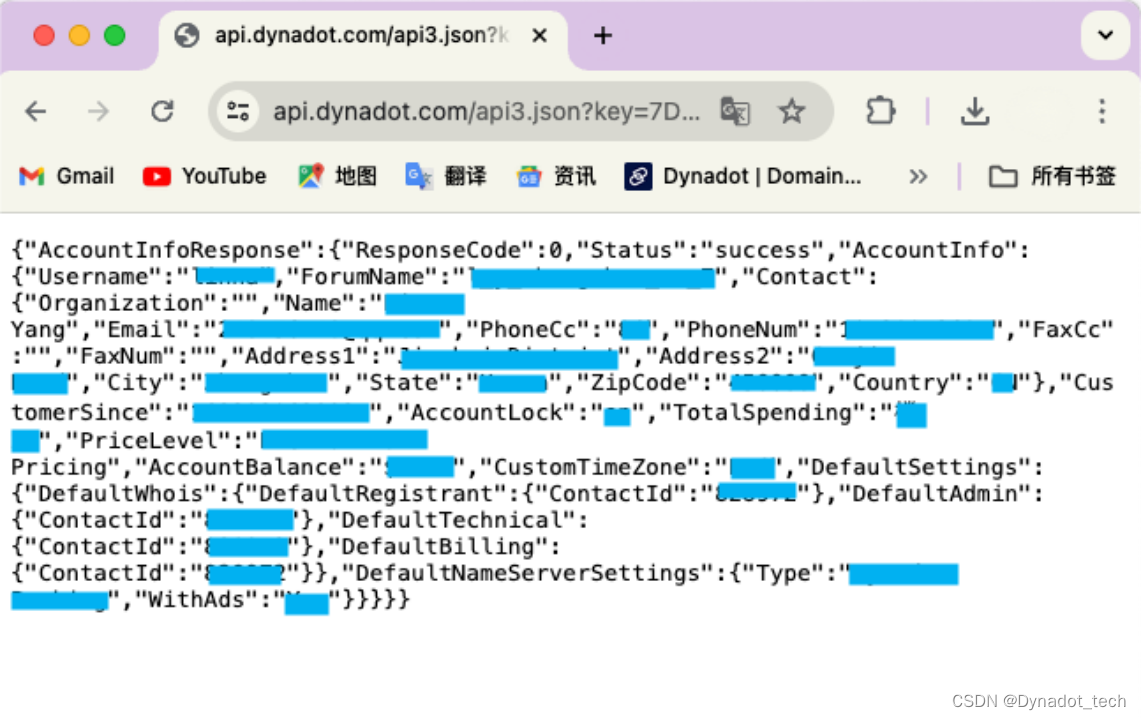The image size is (1141, 720).
Task: Bookmark this page with star icon
Action: (791, 111)
